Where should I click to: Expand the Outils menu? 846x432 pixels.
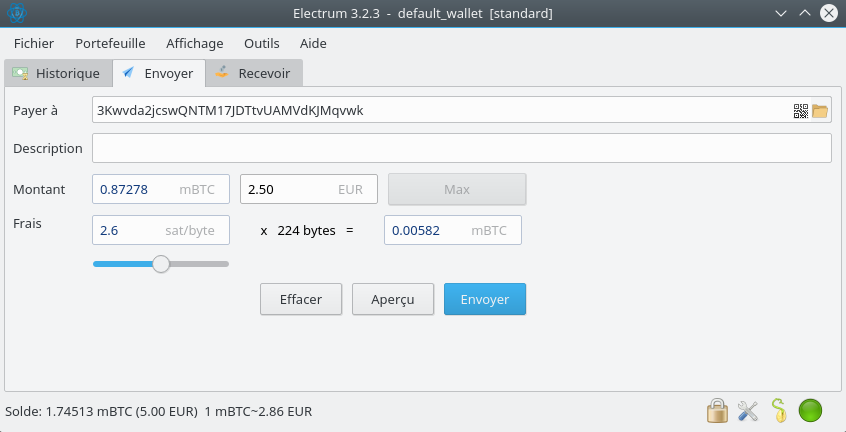coord(261,43)
